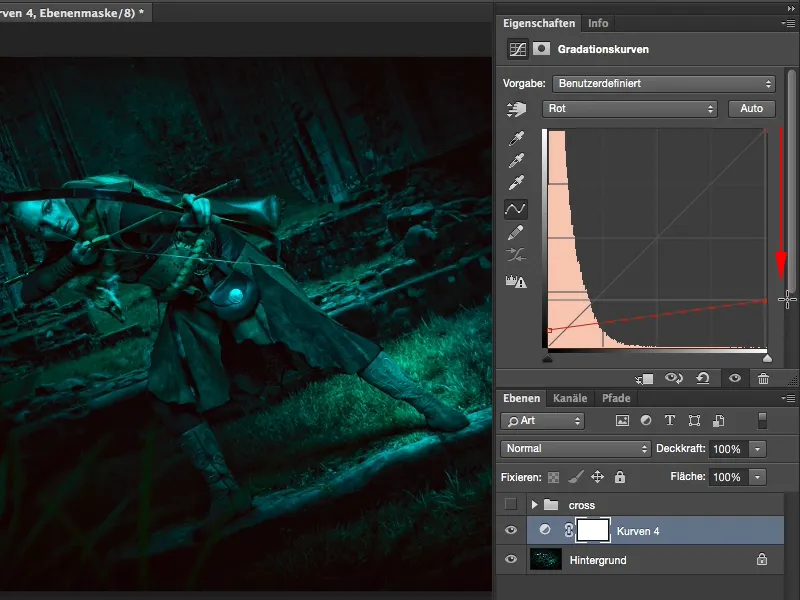The height and width of the screenshot is (600, 800).
Task: Select the edit points curve tool
Action: [x=515, y=209]
